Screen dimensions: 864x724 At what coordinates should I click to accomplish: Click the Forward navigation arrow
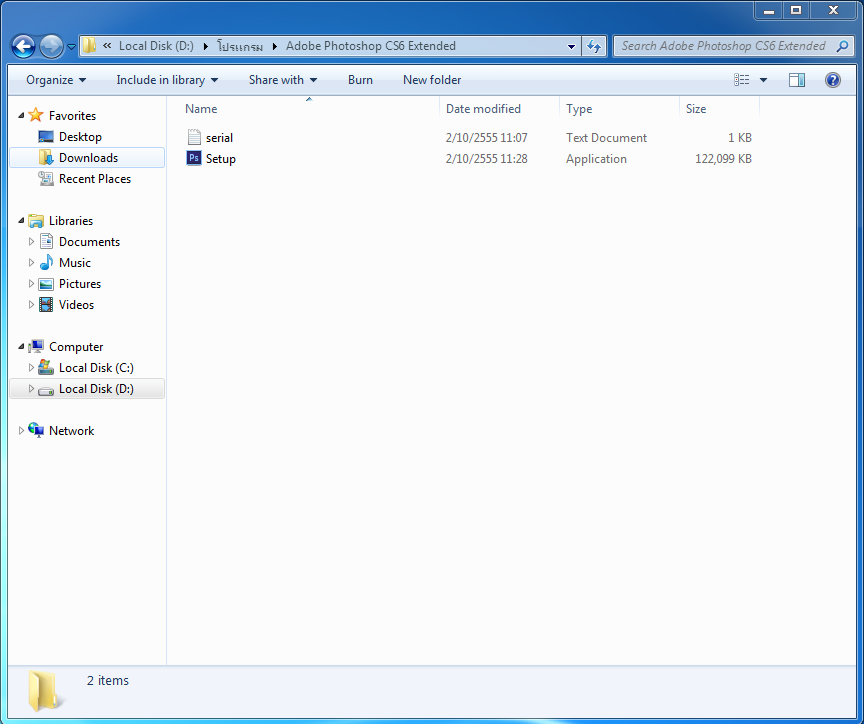tap(51, 47)
